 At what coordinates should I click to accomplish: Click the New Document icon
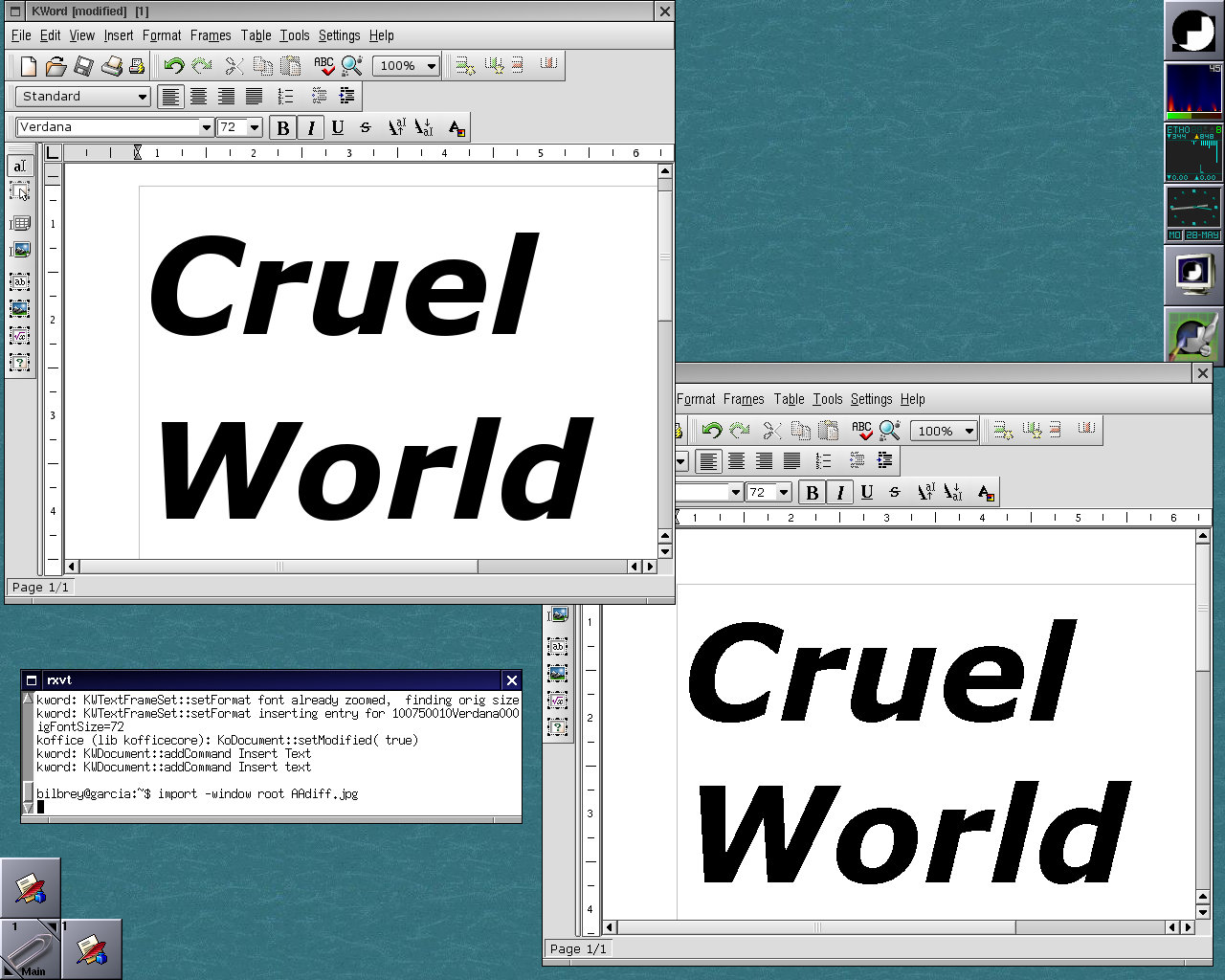click(28, 66)
